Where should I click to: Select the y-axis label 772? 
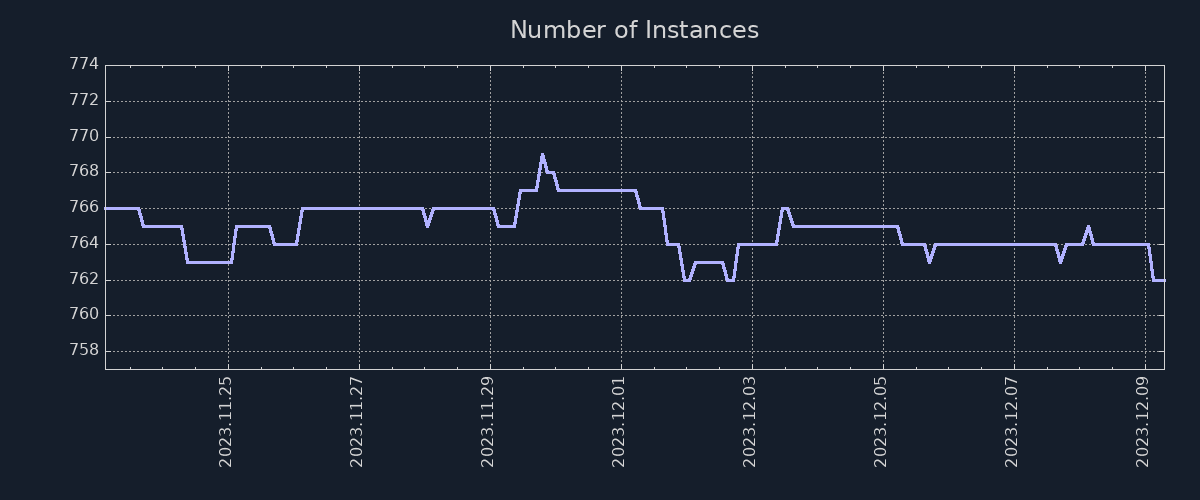[84, 100]
